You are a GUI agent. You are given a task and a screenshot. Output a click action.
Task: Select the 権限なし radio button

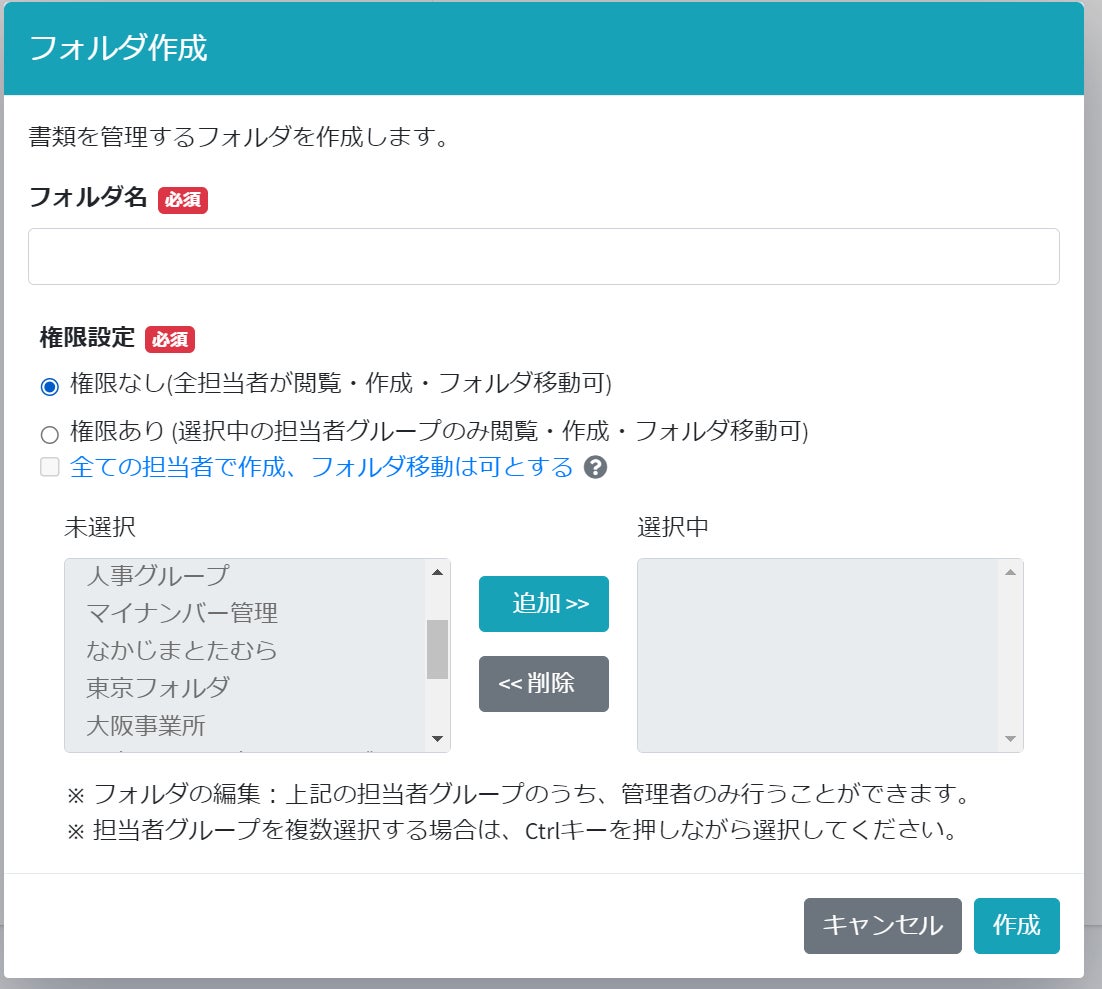50,386
